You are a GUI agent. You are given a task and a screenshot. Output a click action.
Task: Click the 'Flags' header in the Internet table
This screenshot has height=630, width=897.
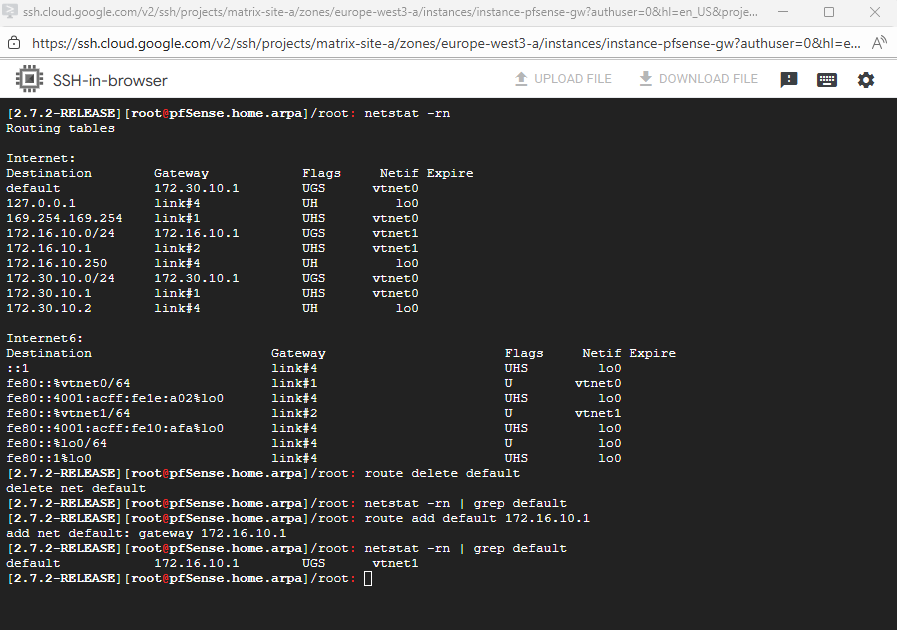click(322, 173)
